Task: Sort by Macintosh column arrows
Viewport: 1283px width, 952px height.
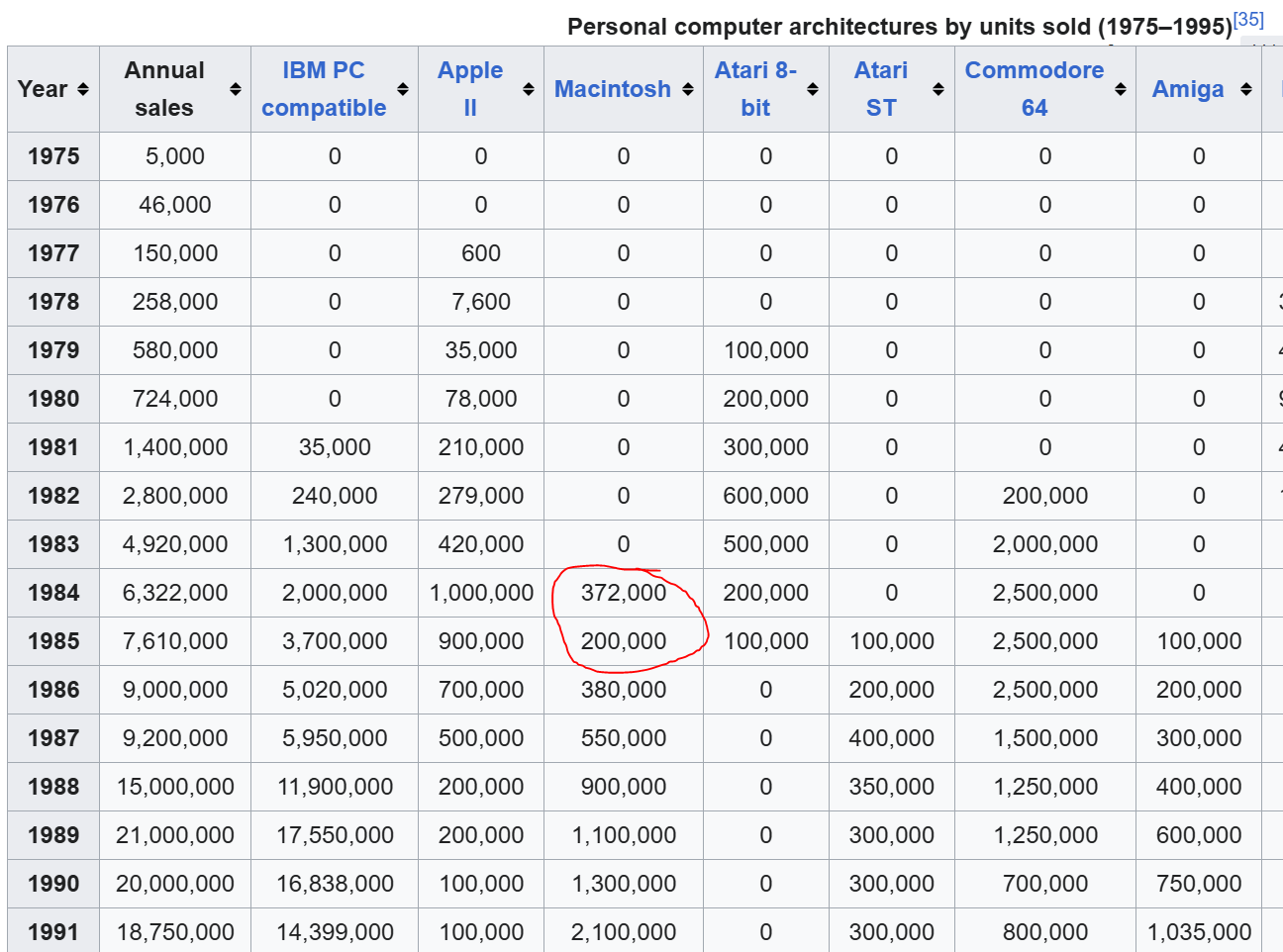Action: click(688, 89)
